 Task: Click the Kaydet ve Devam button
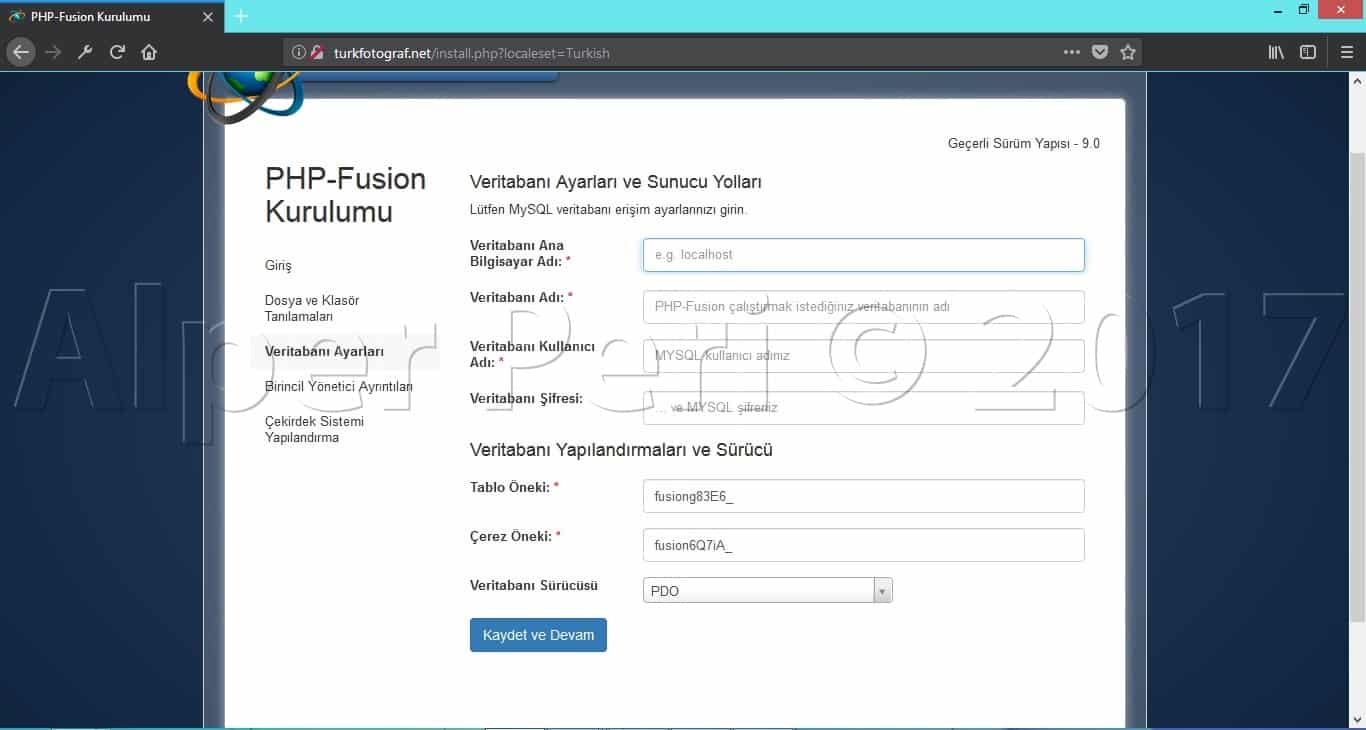point(538,635)
